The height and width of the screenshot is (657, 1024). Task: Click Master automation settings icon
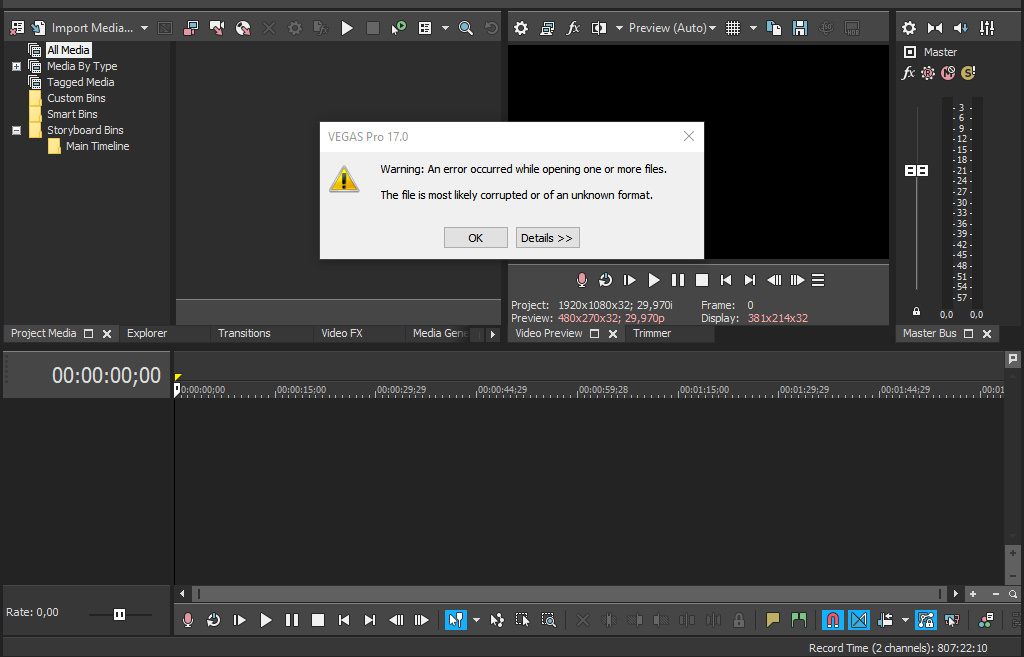point(928,72)
